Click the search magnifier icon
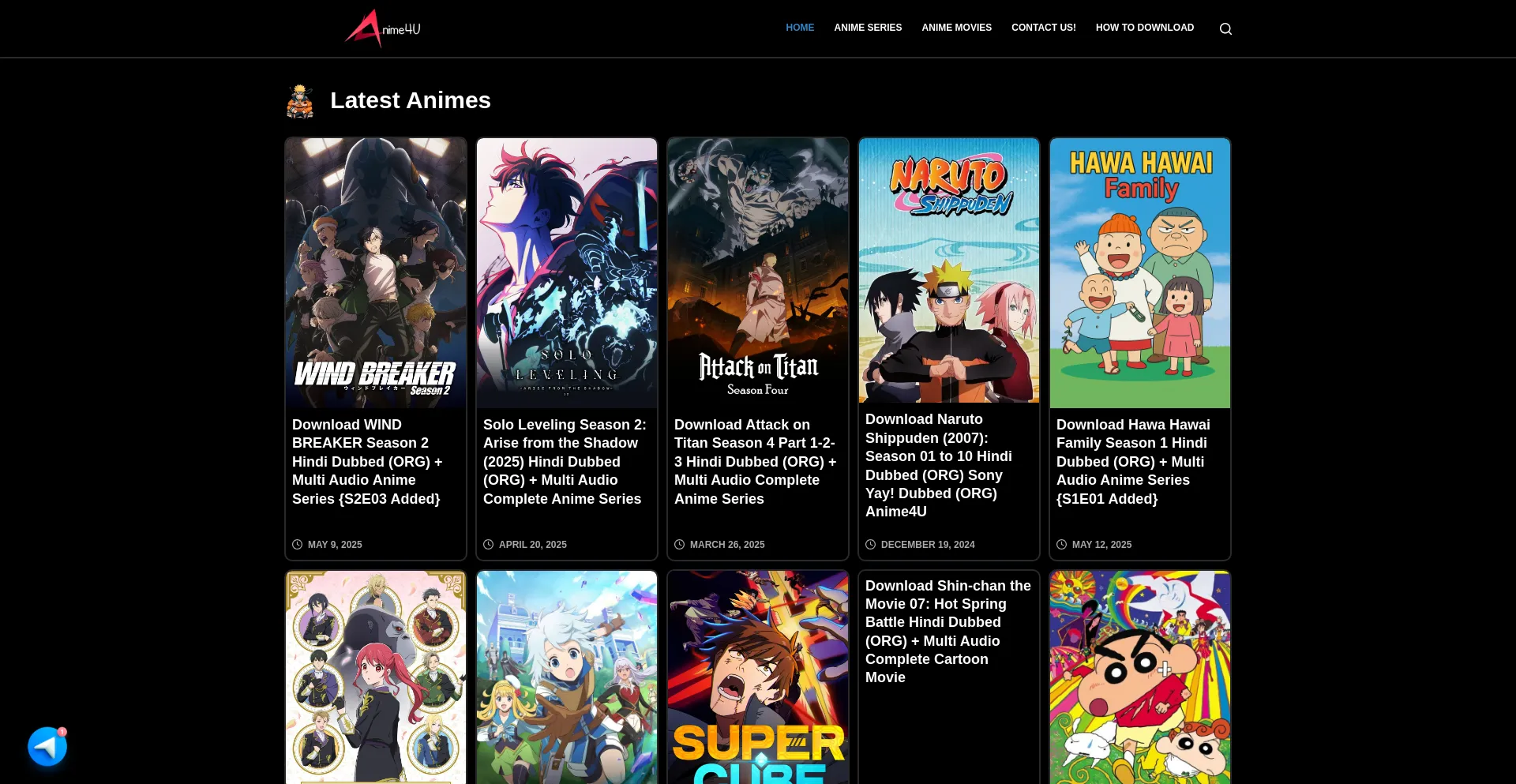Viewport: 1516px width, 784px height. point(1225,28)
